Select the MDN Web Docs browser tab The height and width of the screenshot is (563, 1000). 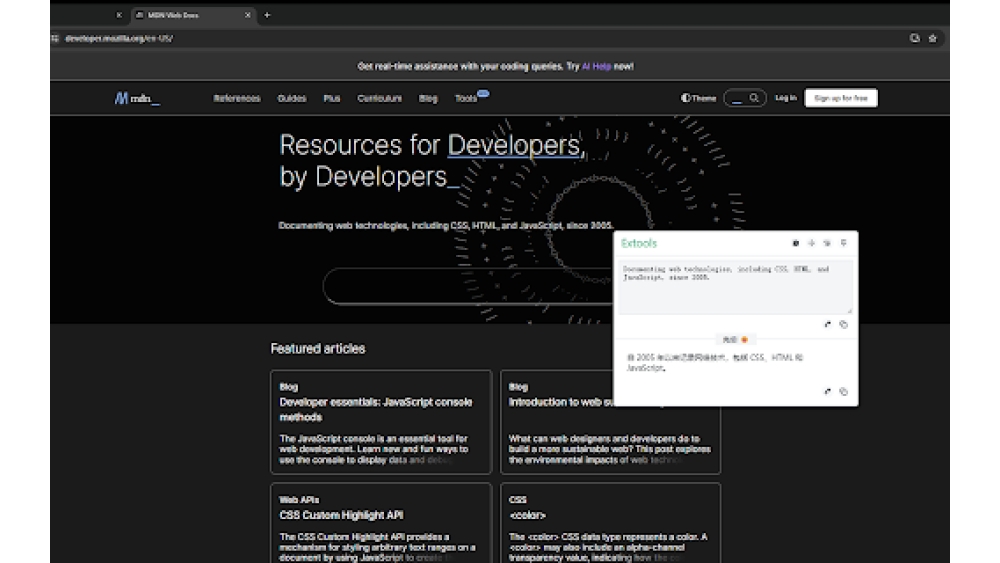191,15
